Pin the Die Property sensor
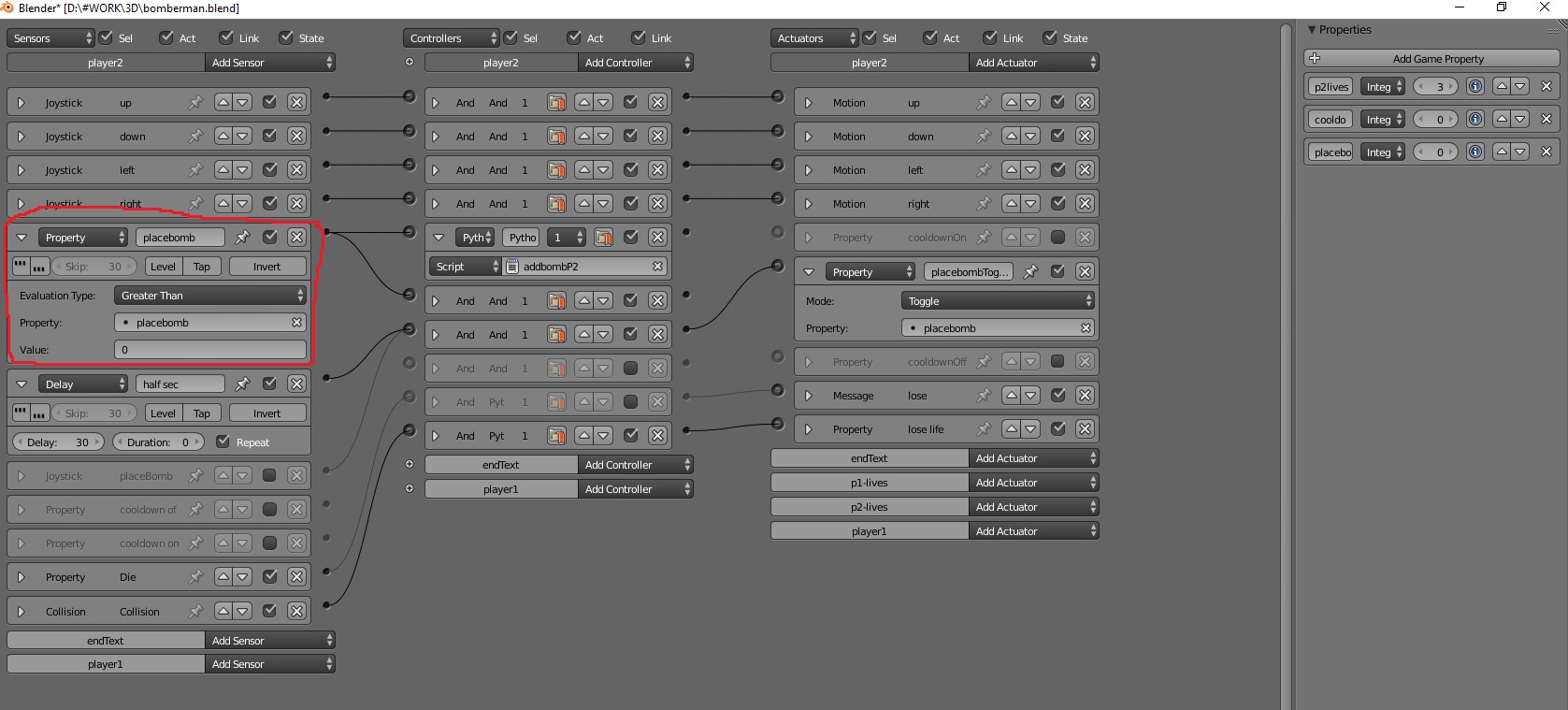The image size is (1568, 710). pos(194,577)
